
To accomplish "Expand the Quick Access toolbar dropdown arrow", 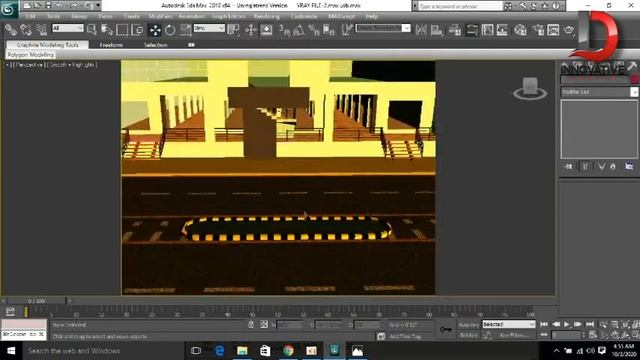I will point(98,5).
